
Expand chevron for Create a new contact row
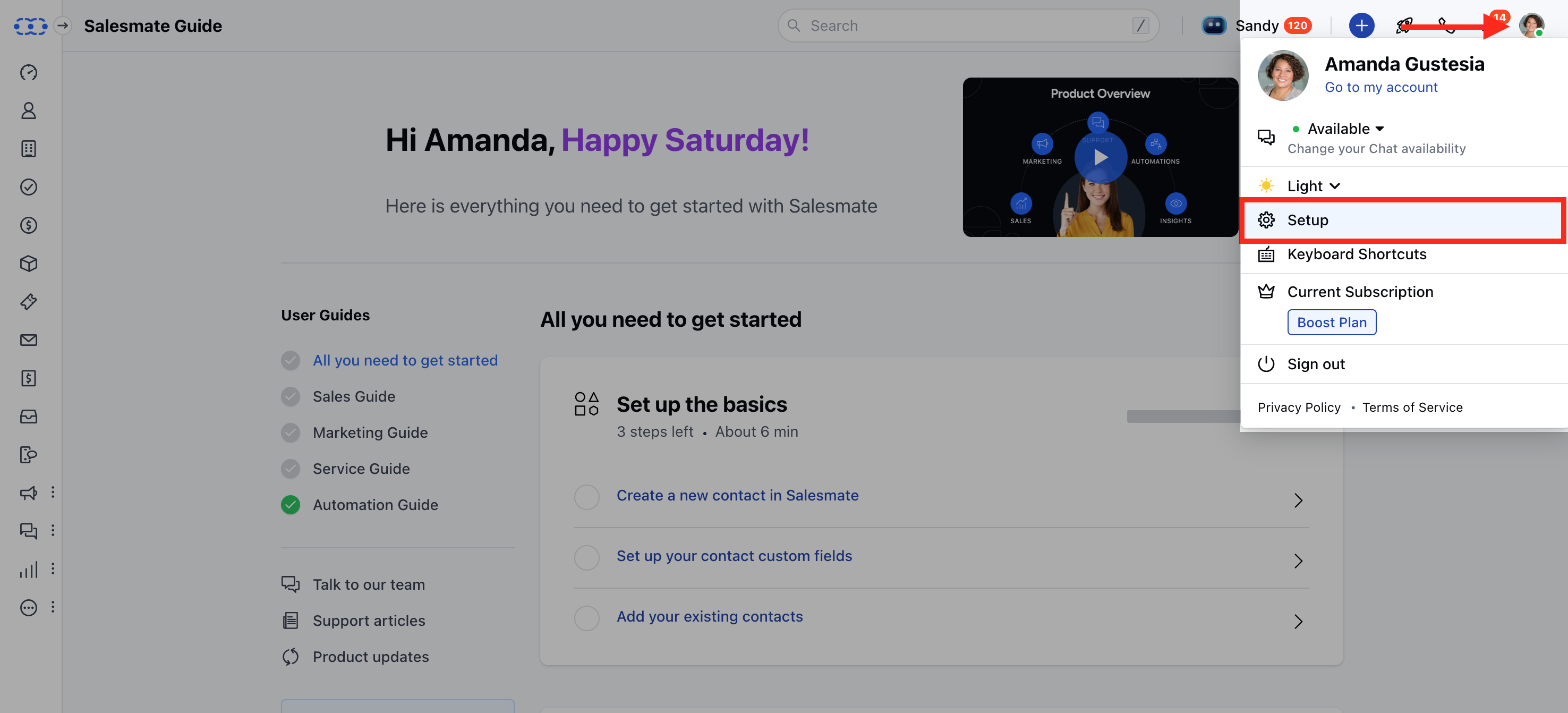click(x=1298, y=500)
